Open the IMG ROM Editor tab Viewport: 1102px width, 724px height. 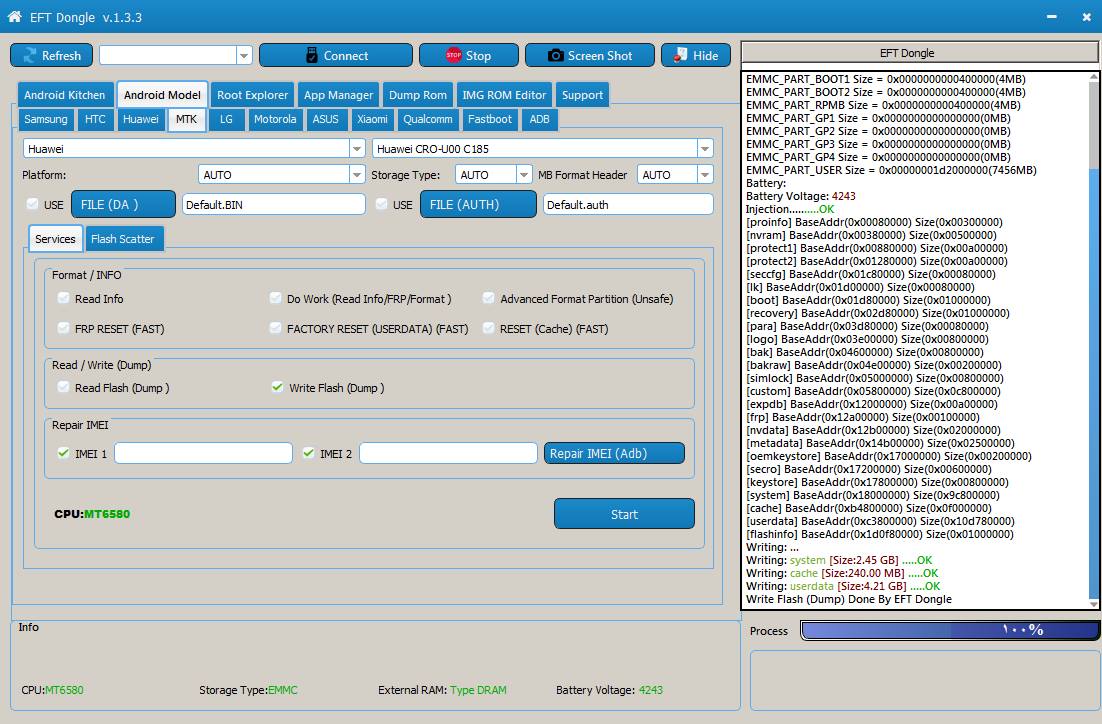[504, 95]
